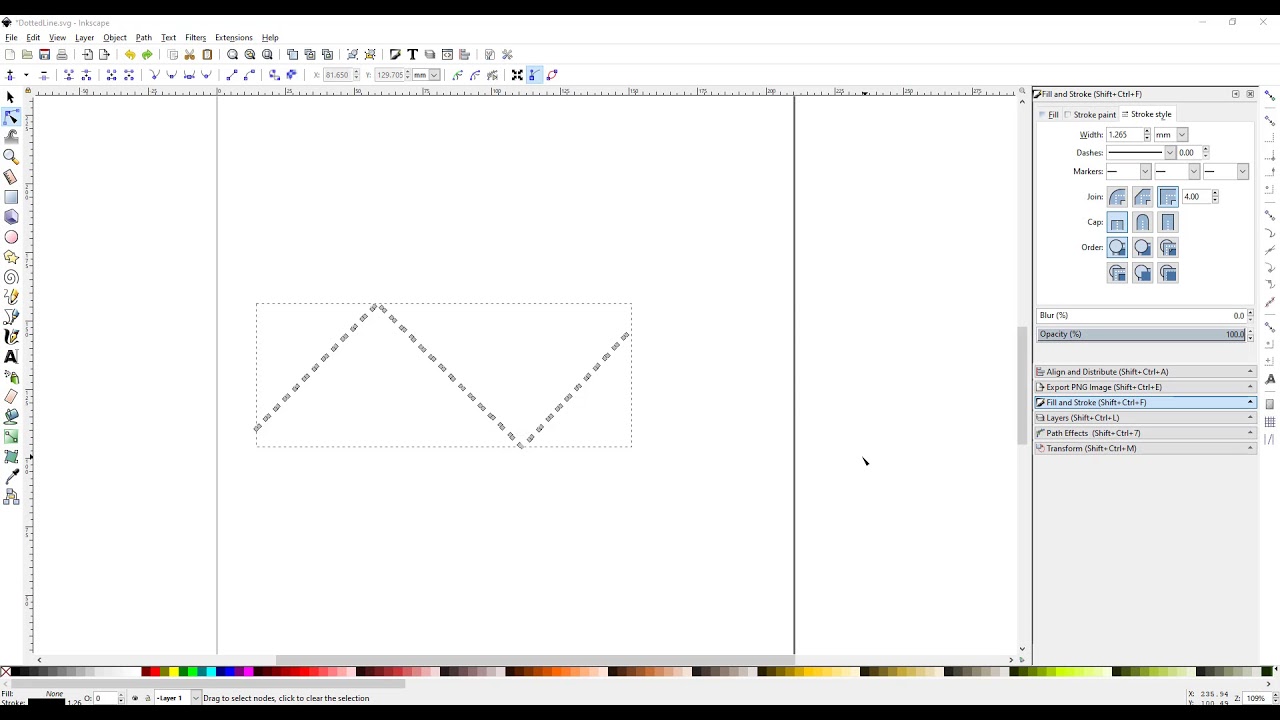Screen dimensions: 1280x720
Task: Select the Ellipse tool
Action: point(11,237)
